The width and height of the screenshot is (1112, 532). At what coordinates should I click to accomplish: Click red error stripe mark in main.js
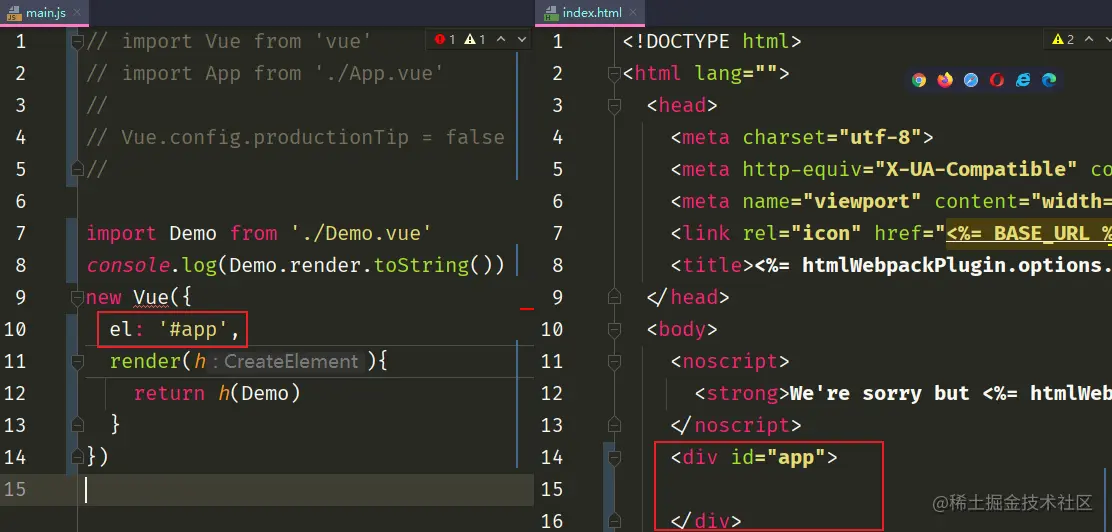526,309
